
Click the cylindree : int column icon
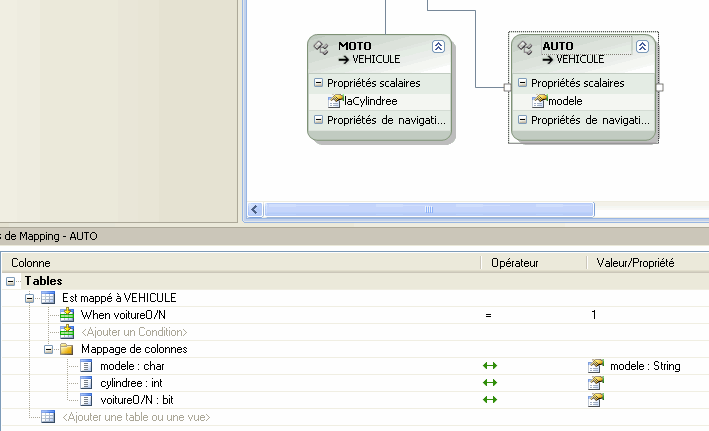[x=86, y=383]
